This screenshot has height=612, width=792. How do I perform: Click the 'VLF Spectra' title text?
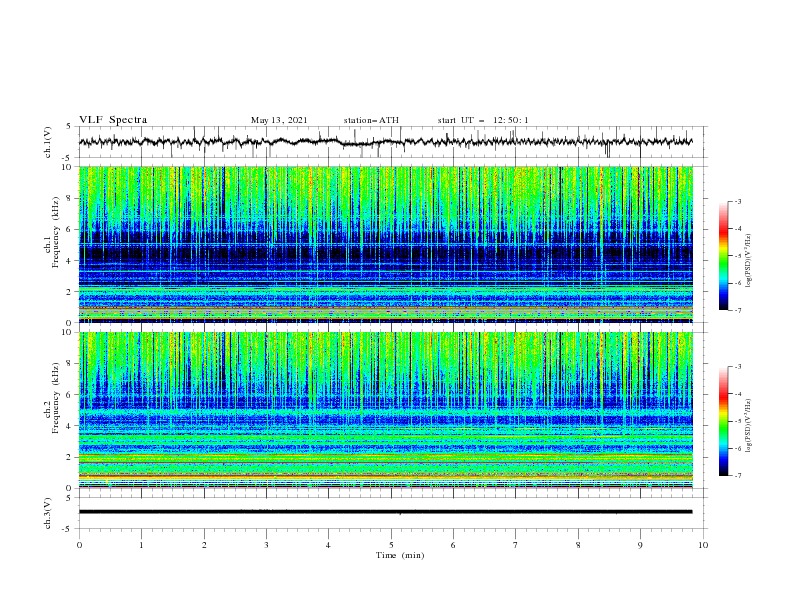(113, 120)
